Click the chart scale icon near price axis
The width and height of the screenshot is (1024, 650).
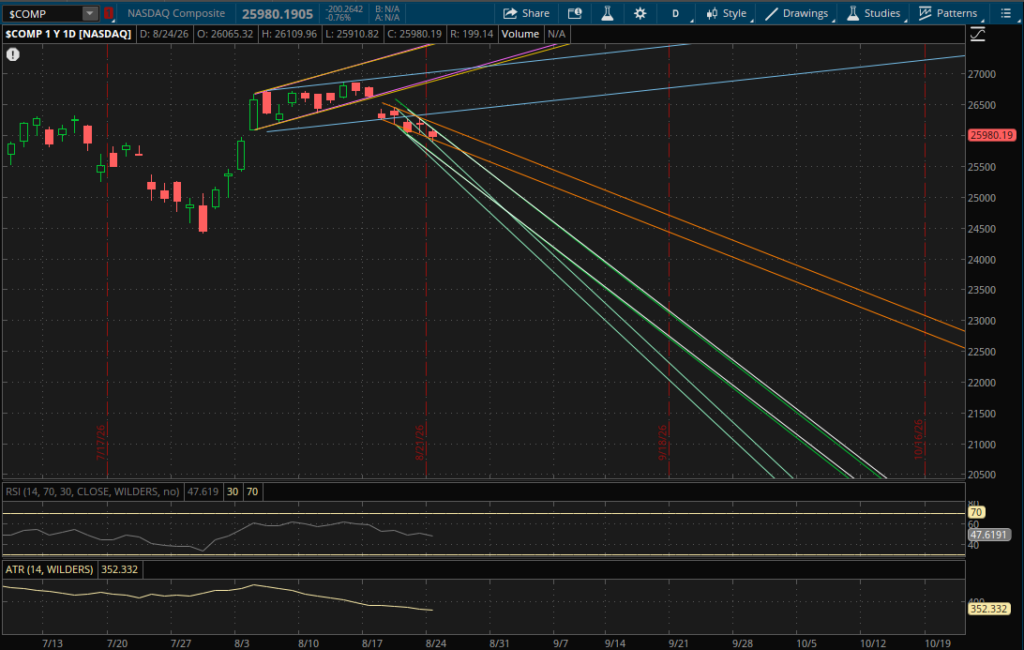pos(978,35)
